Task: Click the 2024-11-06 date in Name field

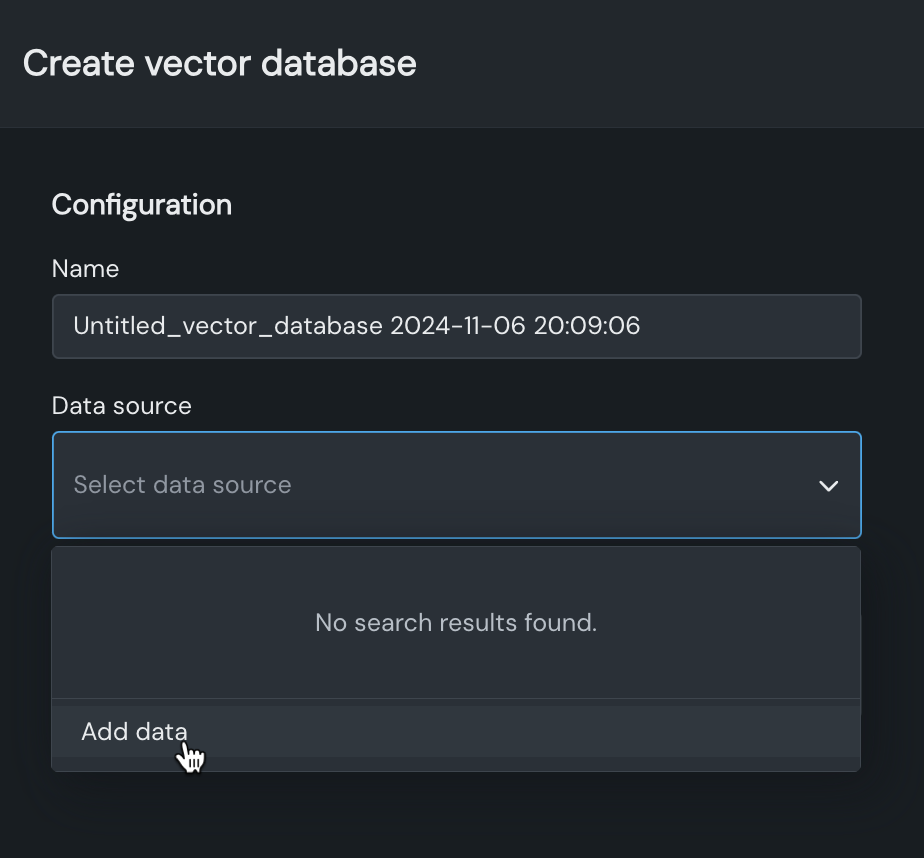Action: (x=457, y=326)
